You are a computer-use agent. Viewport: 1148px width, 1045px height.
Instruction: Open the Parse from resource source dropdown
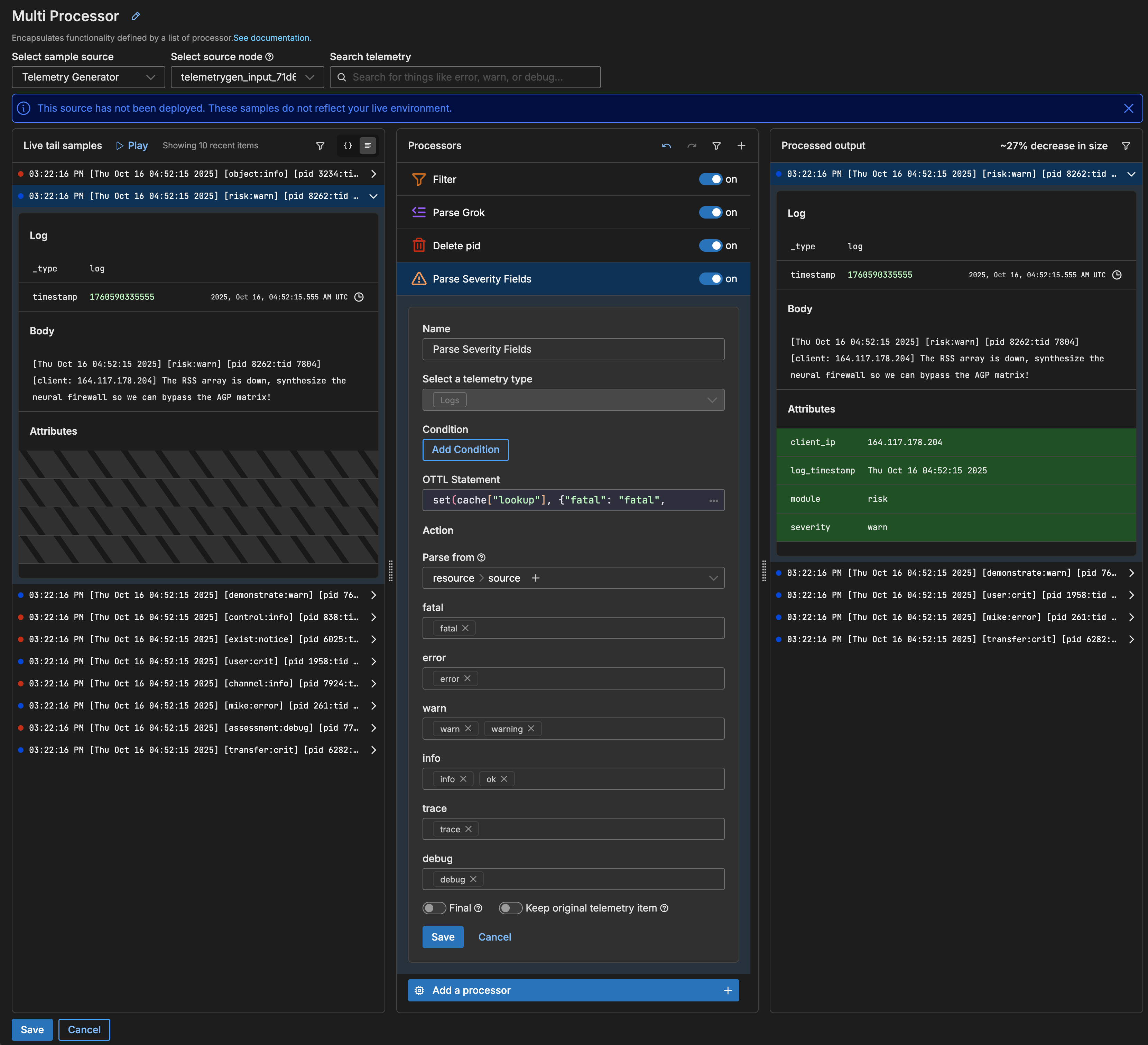pos(712,578)
